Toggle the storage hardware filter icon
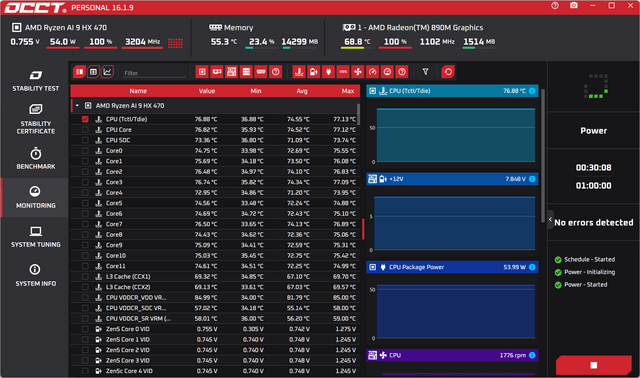 (x=246, y=72)
